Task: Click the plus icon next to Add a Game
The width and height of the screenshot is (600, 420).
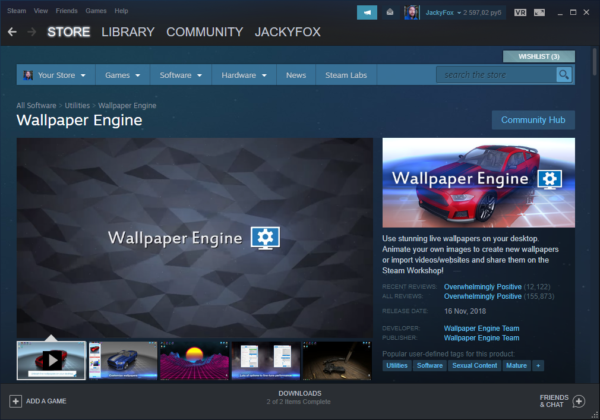Action: (x=15, y=401)
